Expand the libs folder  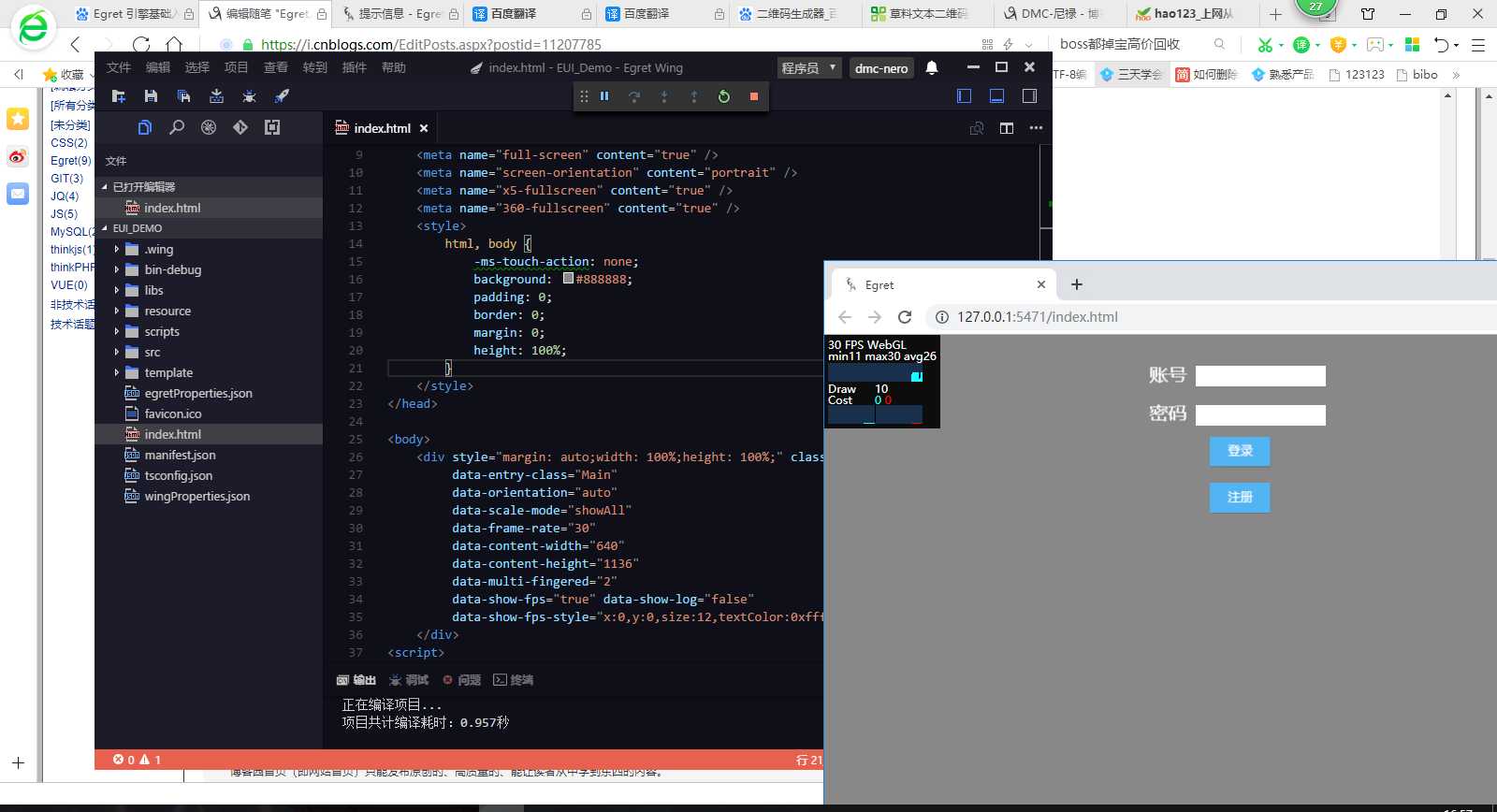(x=117, y=291)
